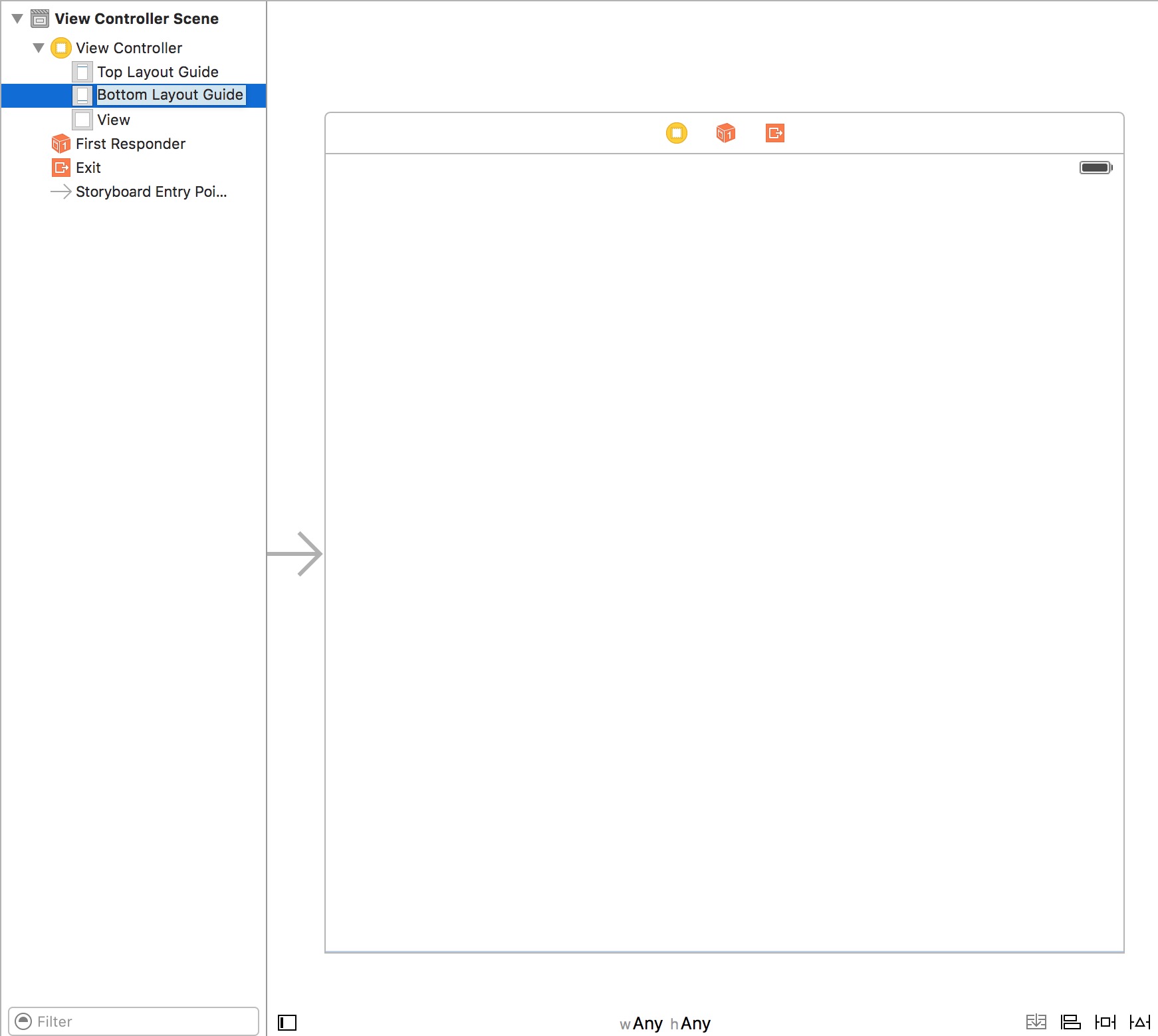Open the wAny hAny size class control
Image resolution: width=1158 pixels, height=1036 pixels.
(x=665, y=1023)
